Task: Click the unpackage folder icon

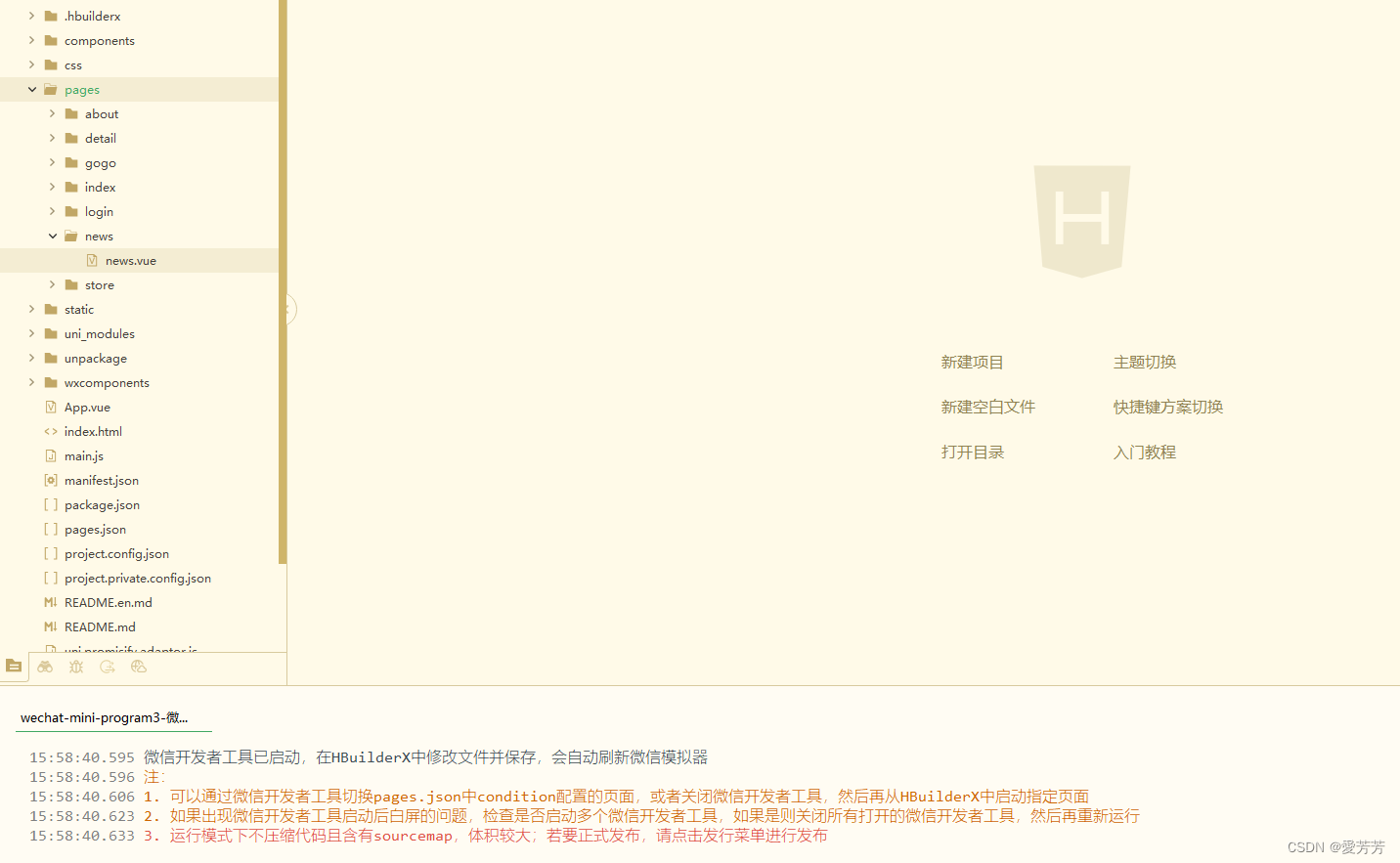Action: click(51, 358)
